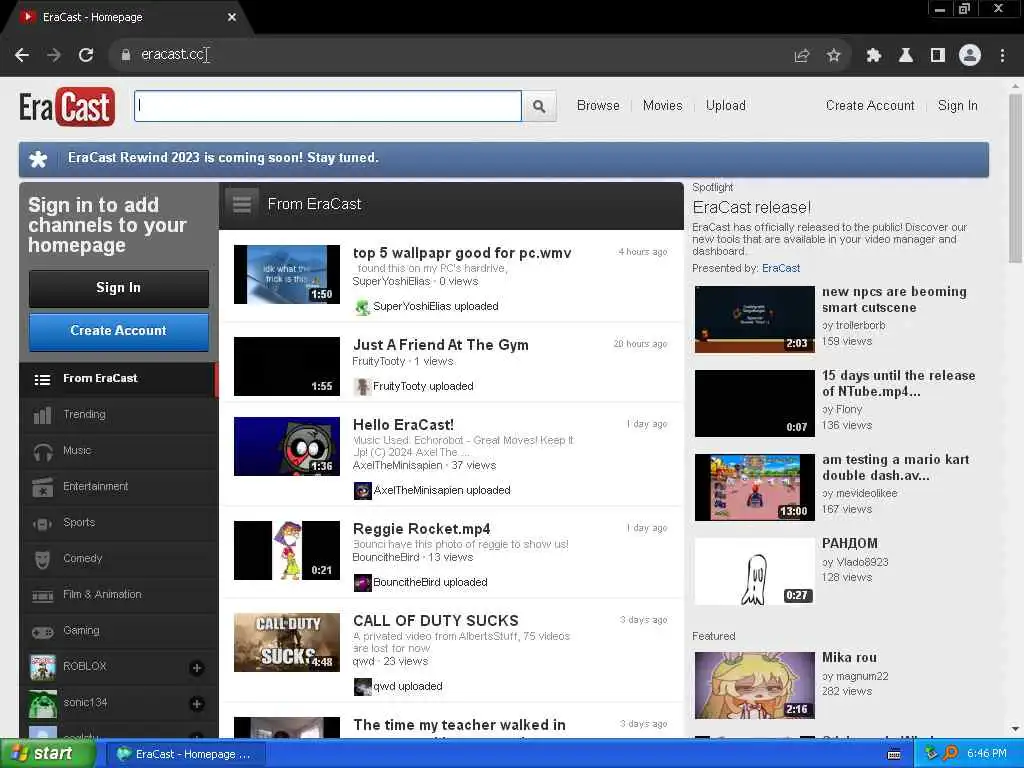Open the new npcs are beoming thumbnail

coord(754,319)
